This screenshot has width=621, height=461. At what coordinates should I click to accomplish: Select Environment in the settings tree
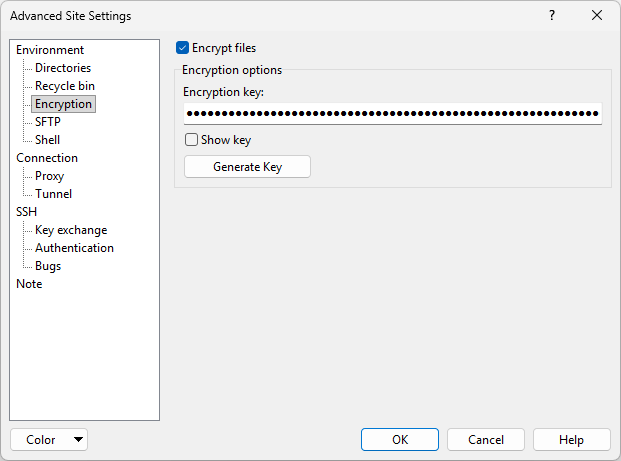click(50, 50)
